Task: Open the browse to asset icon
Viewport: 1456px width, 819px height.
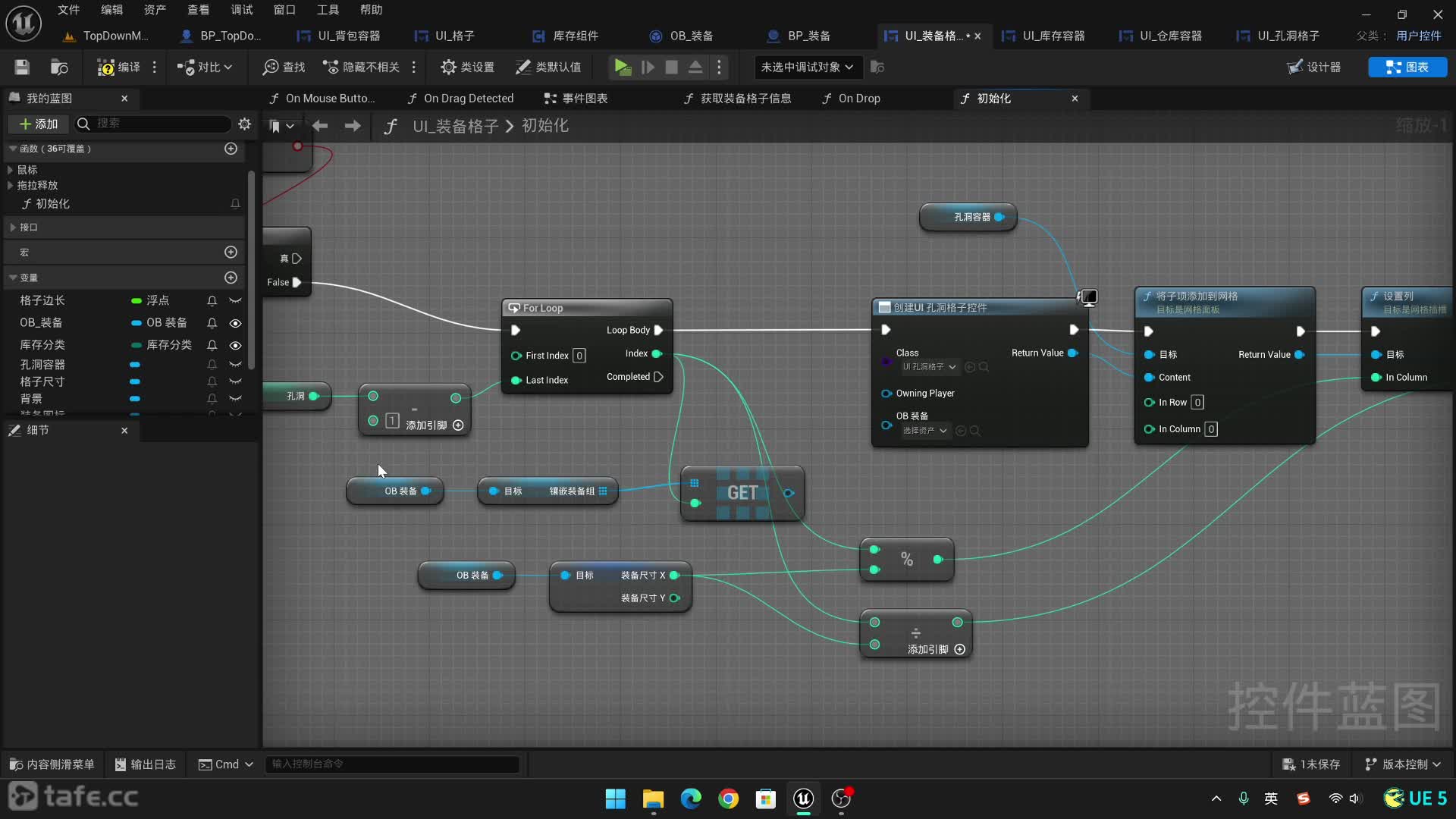Action: click(59, 67)
